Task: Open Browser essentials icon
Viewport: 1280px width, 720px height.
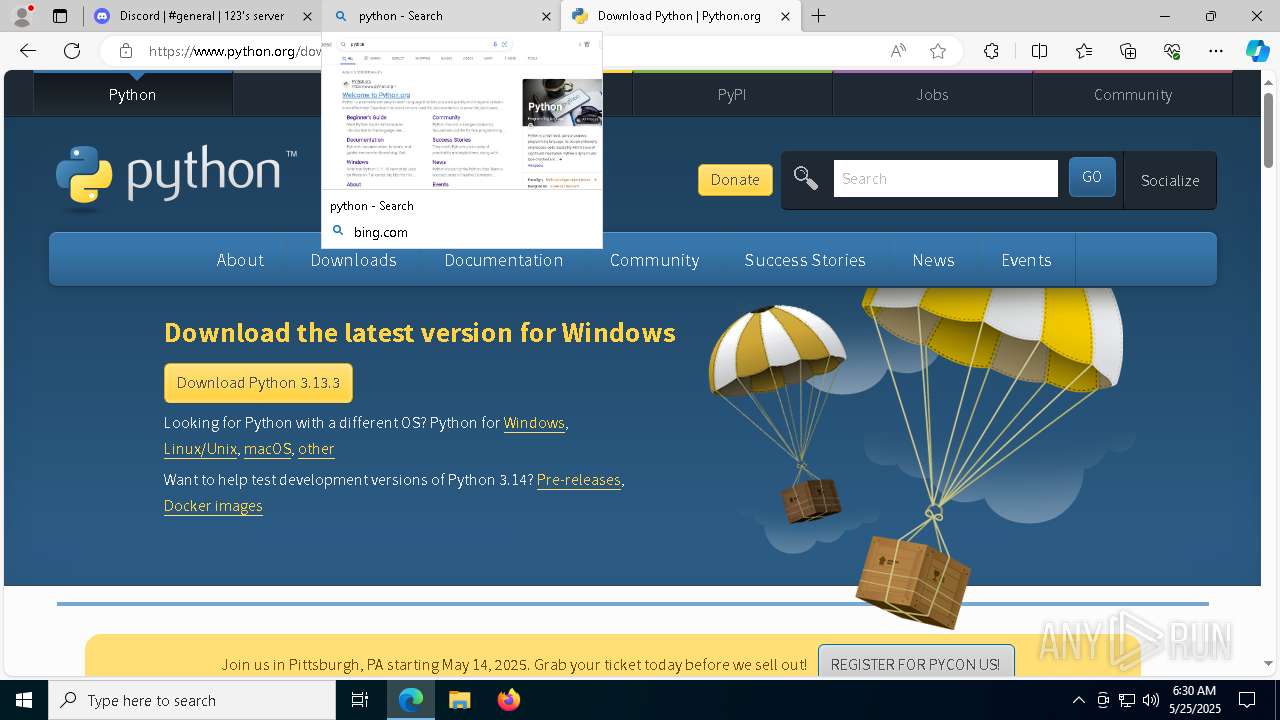Action: coord(1172,51)
